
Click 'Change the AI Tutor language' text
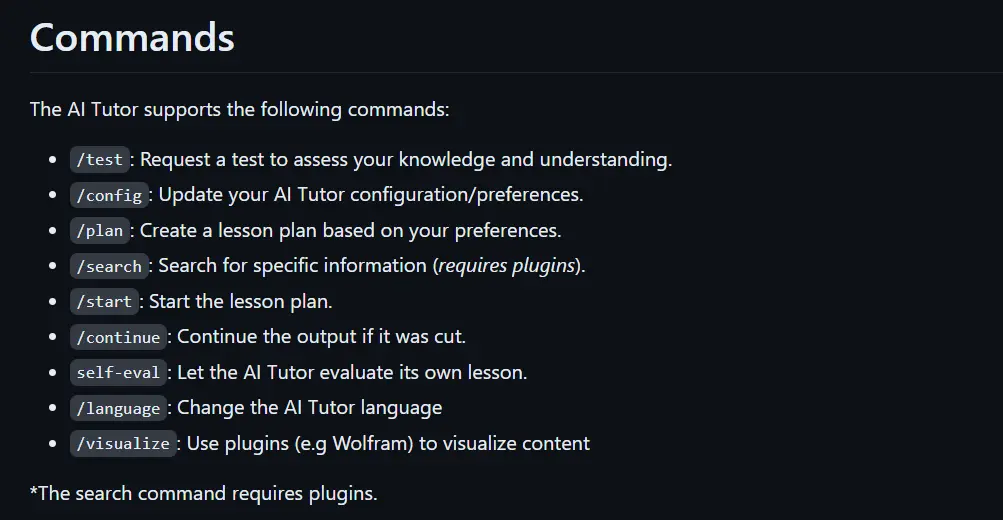(x=310, y=407)
